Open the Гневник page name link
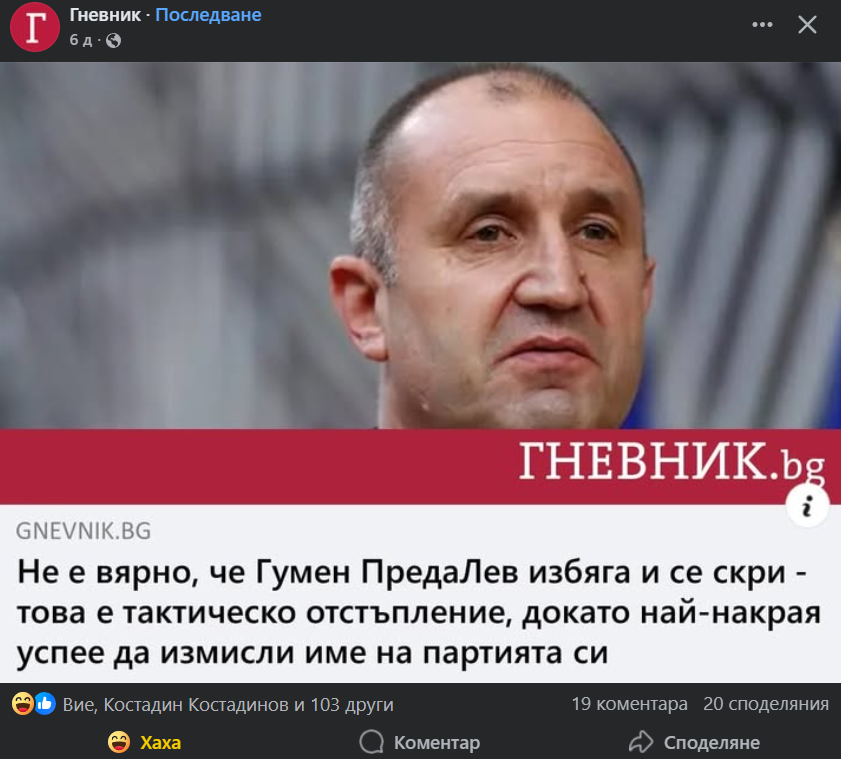The height and width of the screenshot is (759, 841). point(105,14)
